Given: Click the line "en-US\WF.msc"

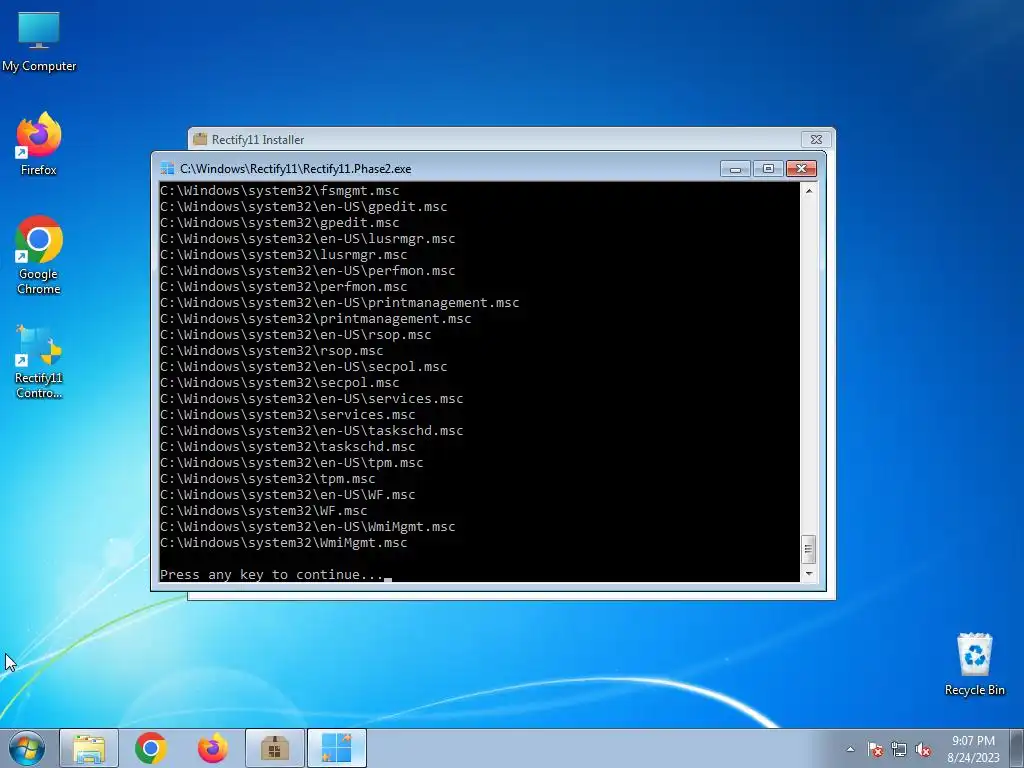Looking at the screenshot, I should (287, 494).
